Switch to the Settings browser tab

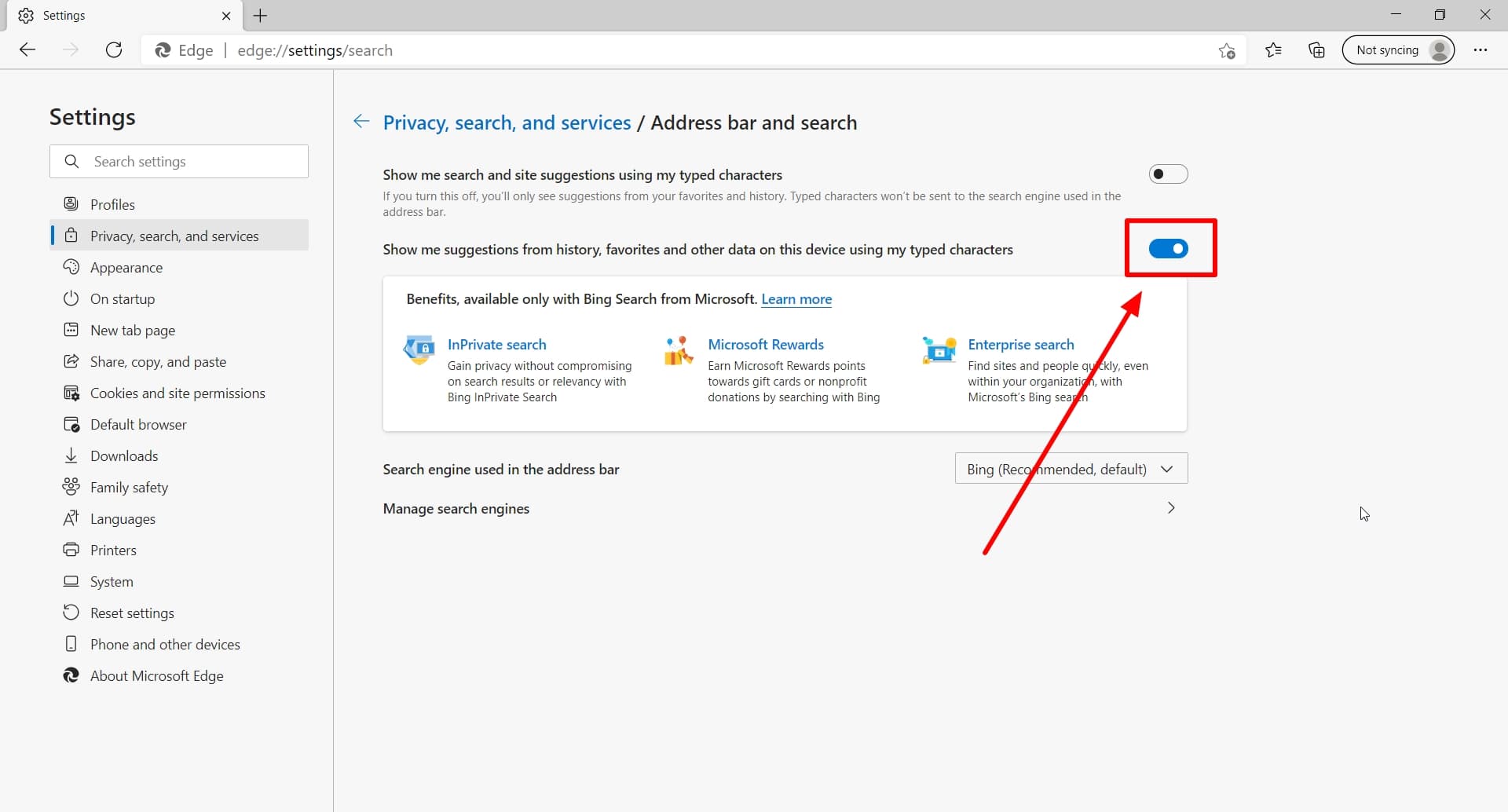pos(124,16)
